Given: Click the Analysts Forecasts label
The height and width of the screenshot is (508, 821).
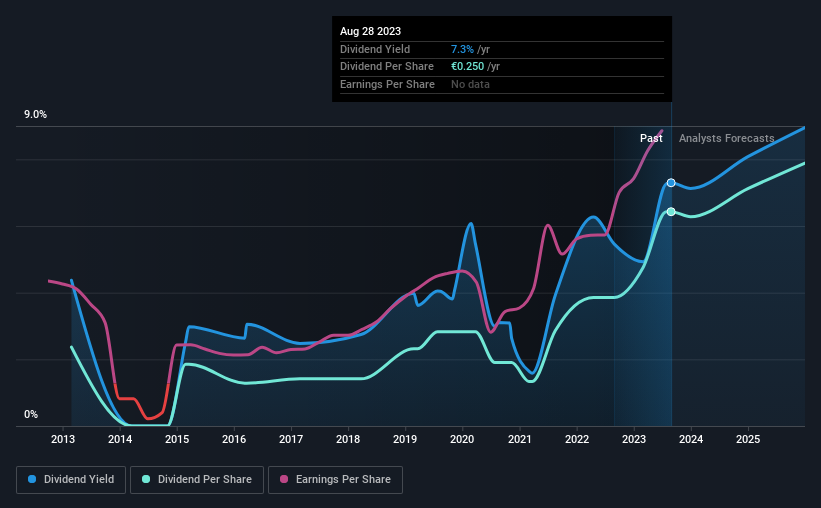Looking at the screenshot, I should 727,138.
